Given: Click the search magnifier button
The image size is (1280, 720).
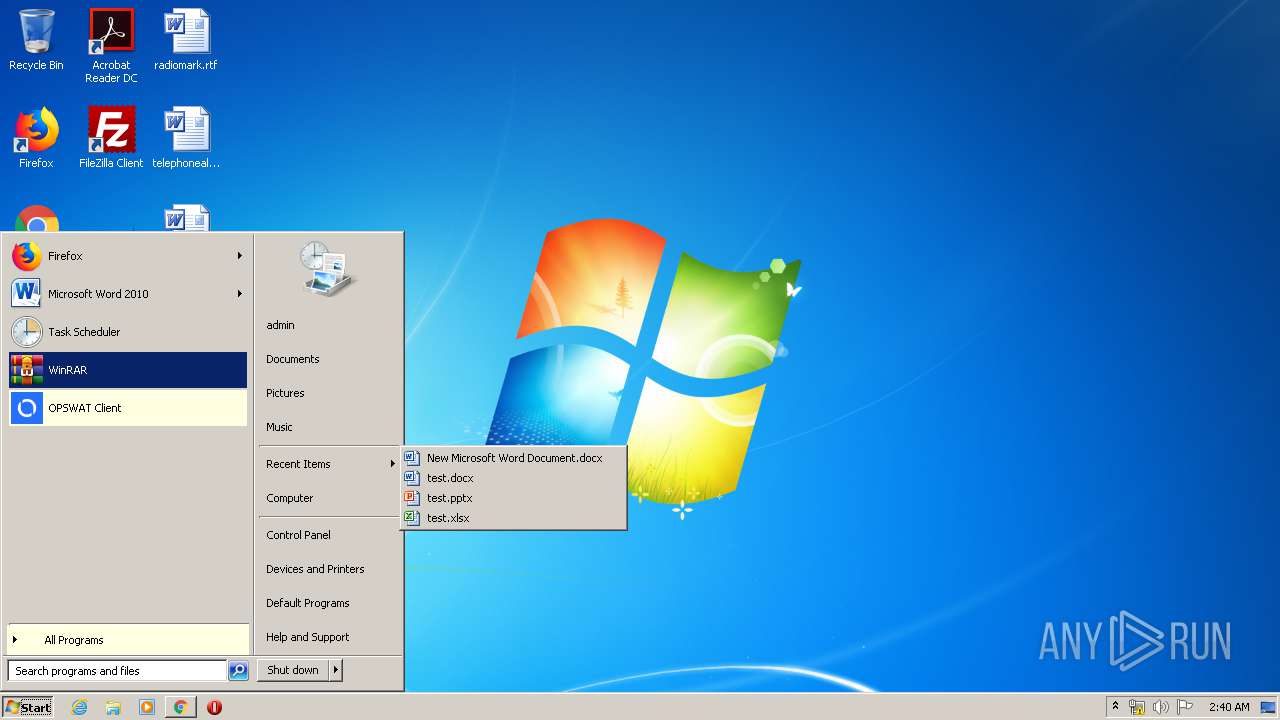Looking at the screenshot, I should click(238, 671).
